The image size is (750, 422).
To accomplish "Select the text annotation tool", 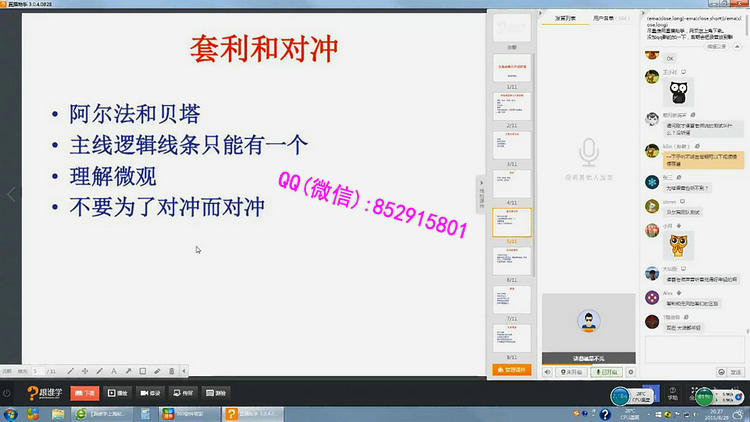I will click(113, 370).
